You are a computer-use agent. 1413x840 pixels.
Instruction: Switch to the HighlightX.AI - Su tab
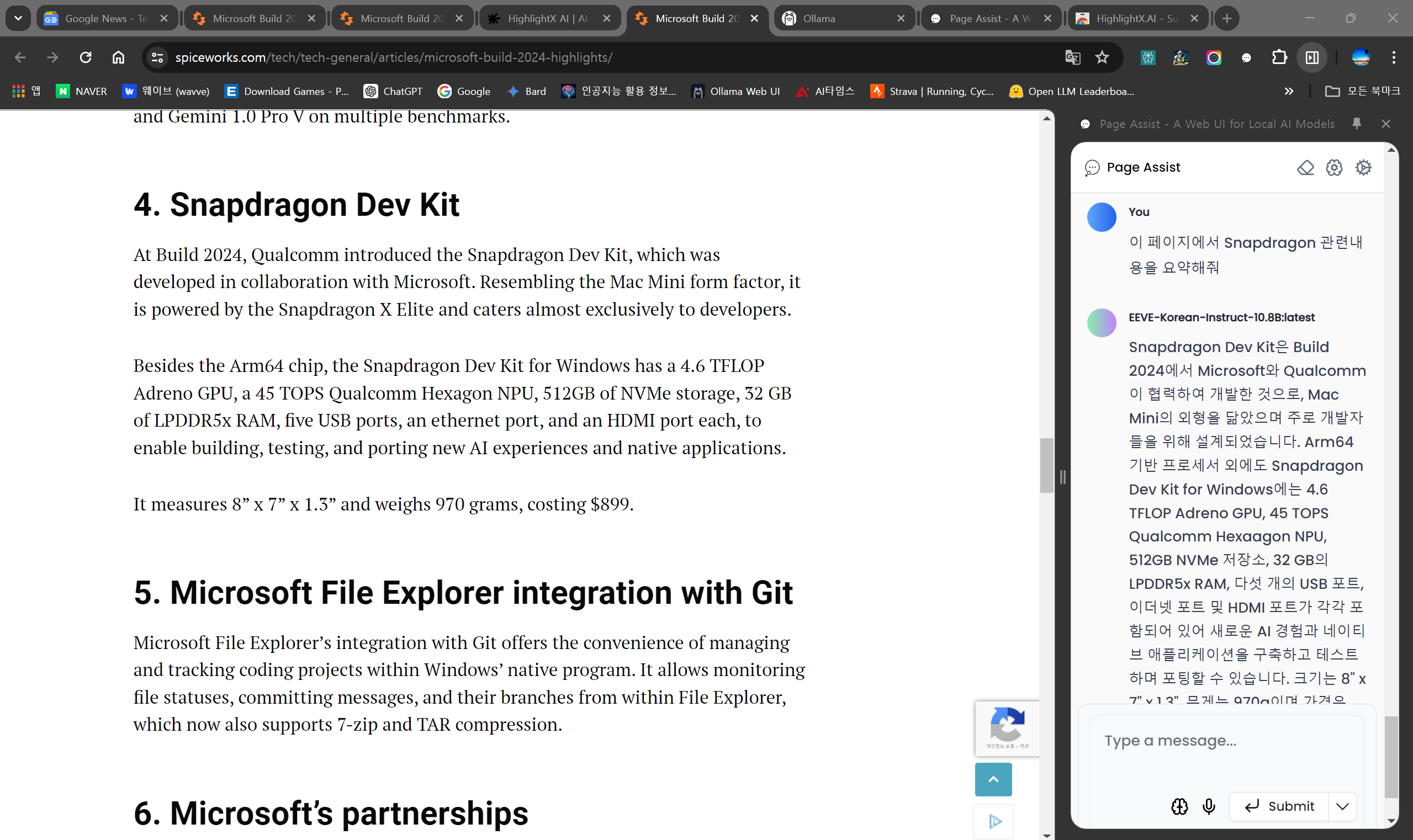1139,18
